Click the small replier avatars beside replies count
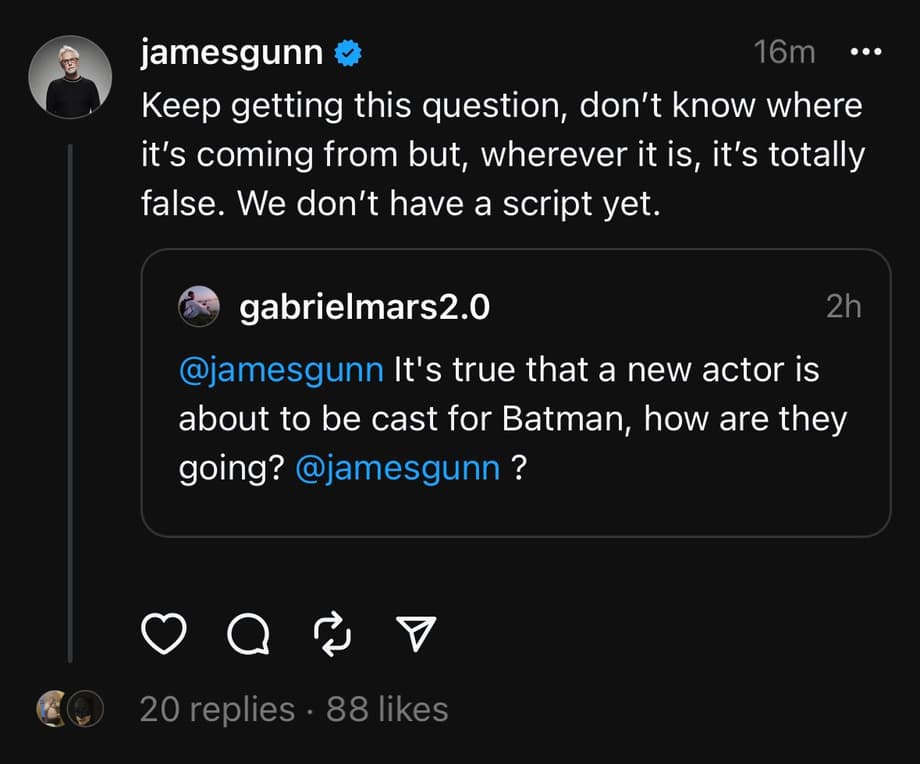 [70, 709]
